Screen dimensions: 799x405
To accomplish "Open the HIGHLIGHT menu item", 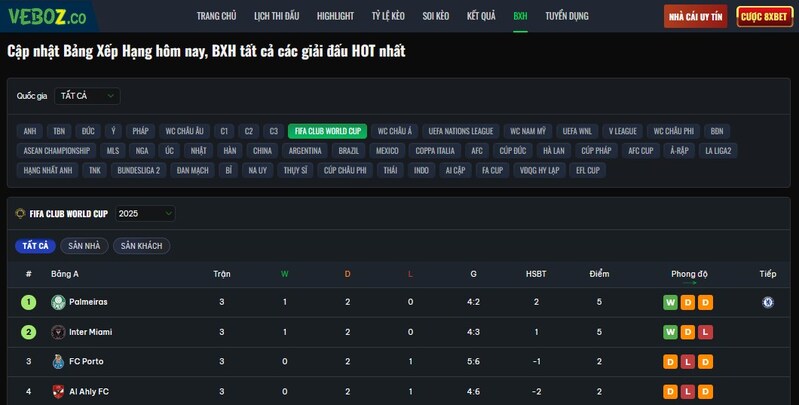I will tap(335, 16).
